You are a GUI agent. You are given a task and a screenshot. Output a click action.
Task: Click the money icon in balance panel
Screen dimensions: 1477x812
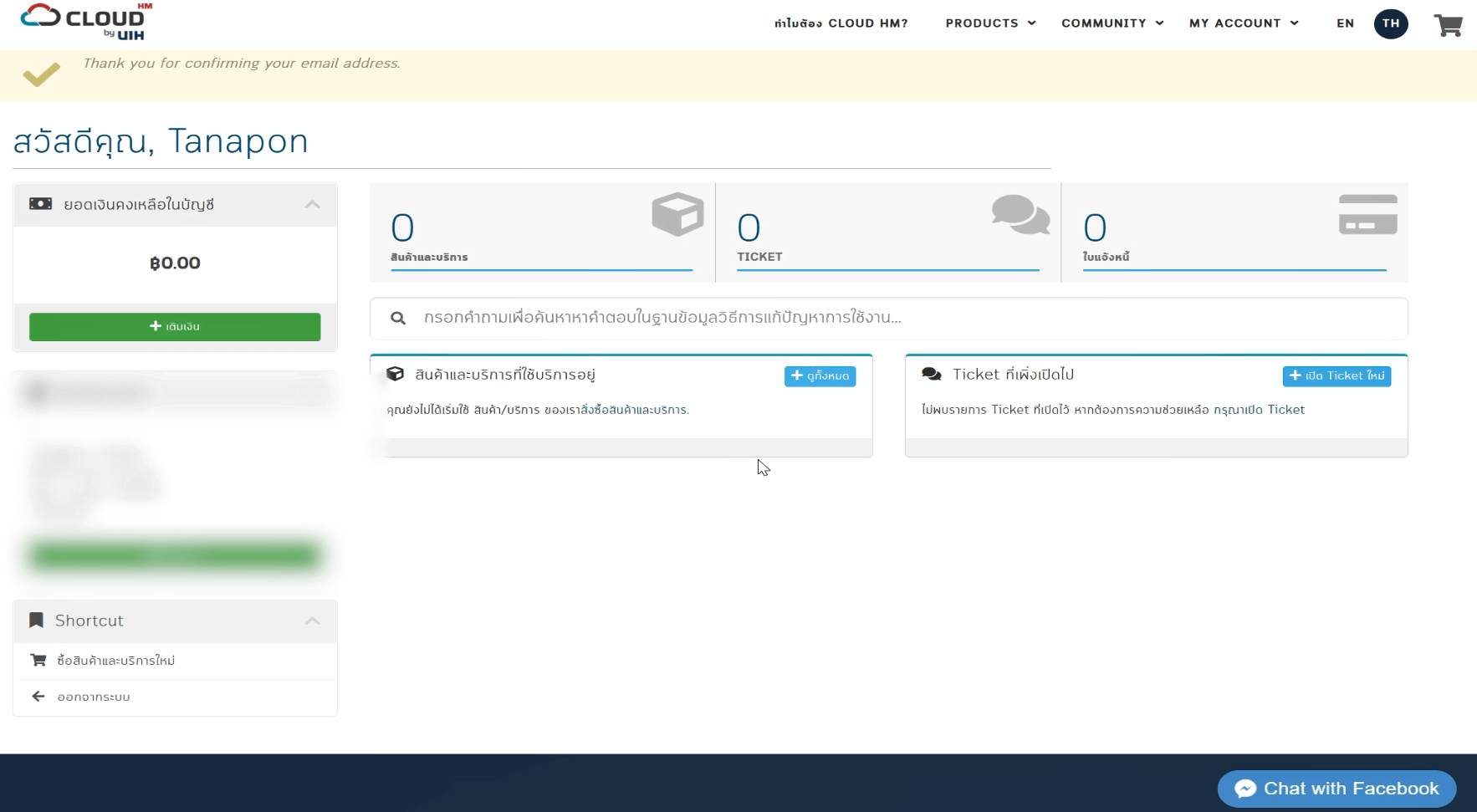click(x=40, y=204)
